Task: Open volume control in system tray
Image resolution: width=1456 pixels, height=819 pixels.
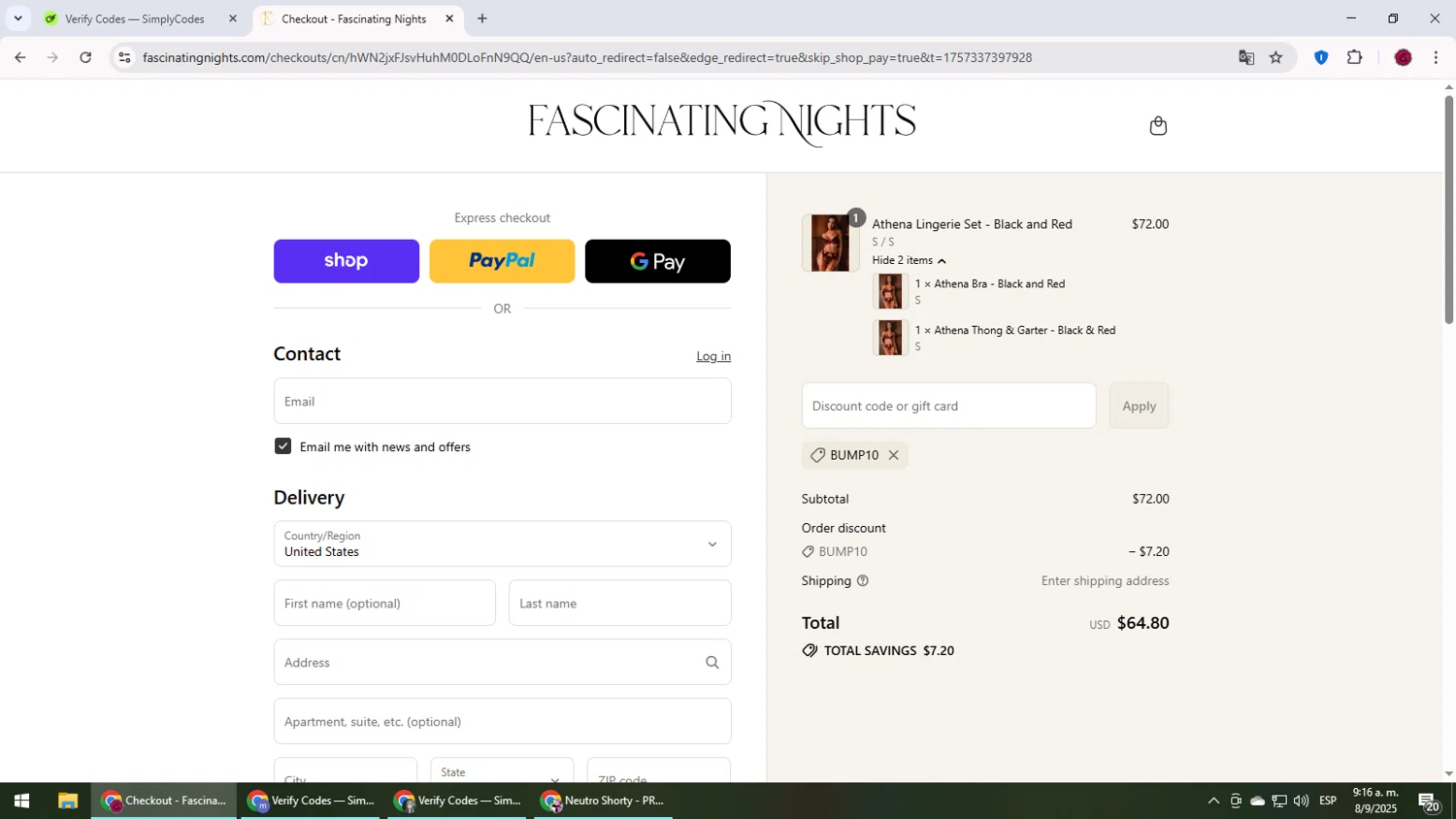Action: (x=1301, y=801)
